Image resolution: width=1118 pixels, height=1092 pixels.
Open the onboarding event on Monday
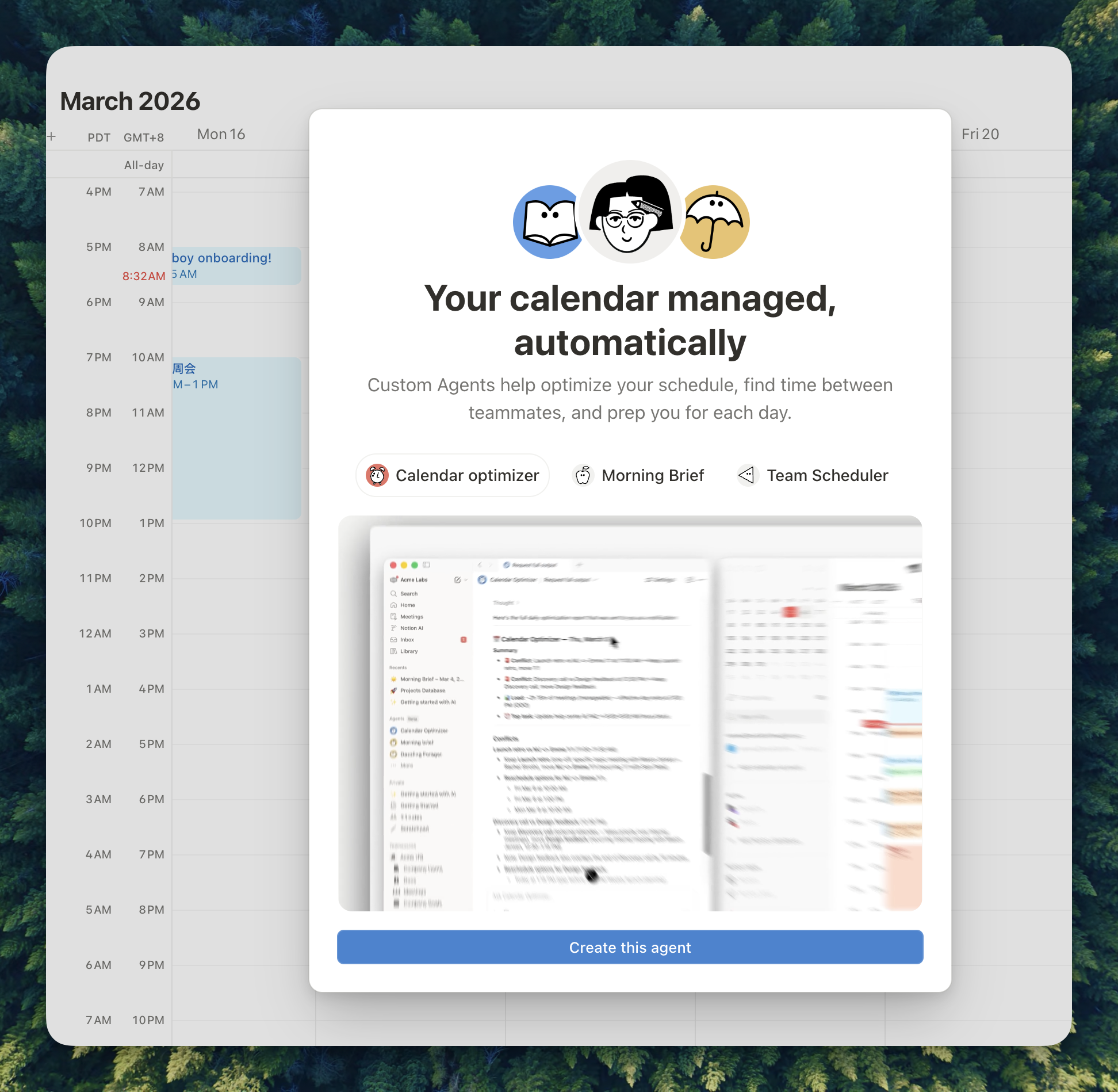coord(236,265)
